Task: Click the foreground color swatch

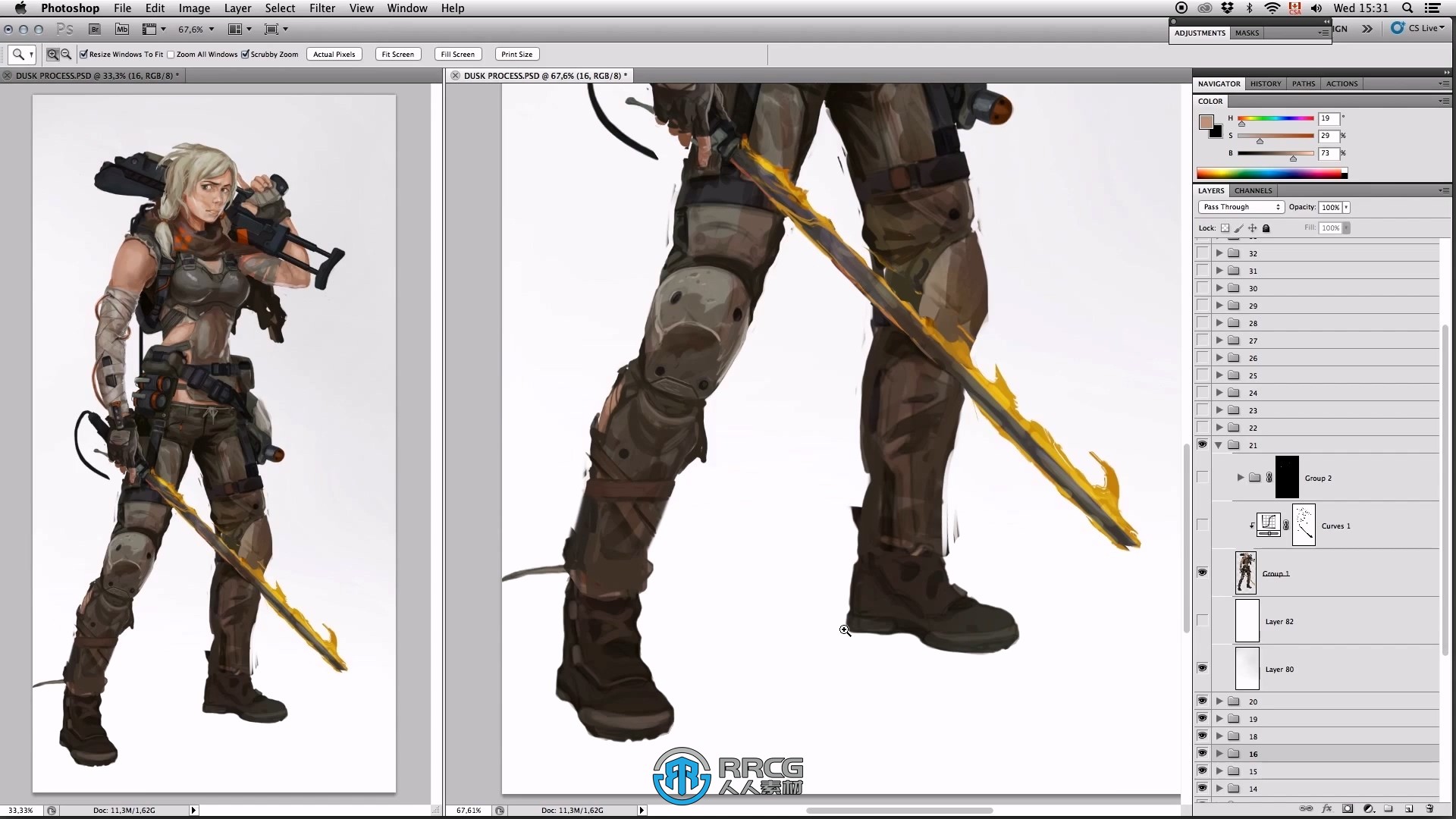Action: click(1207, 122)
